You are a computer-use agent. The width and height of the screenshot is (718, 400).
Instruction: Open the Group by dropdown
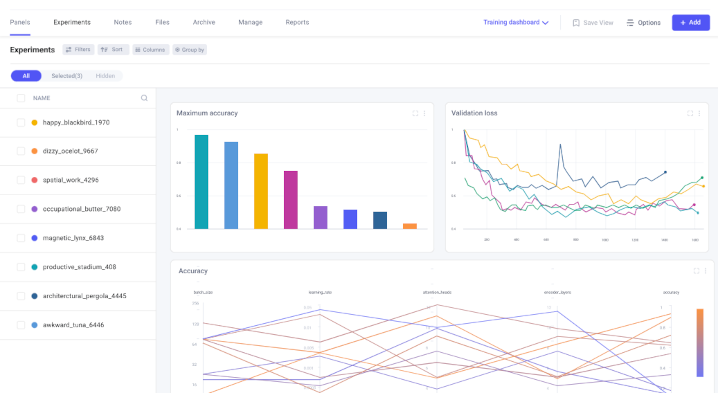190,49
